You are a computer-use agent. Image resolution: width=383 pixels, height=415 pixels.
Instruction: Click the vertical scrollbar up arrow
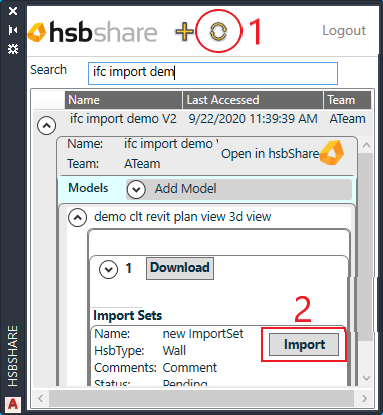click(366, 145)
